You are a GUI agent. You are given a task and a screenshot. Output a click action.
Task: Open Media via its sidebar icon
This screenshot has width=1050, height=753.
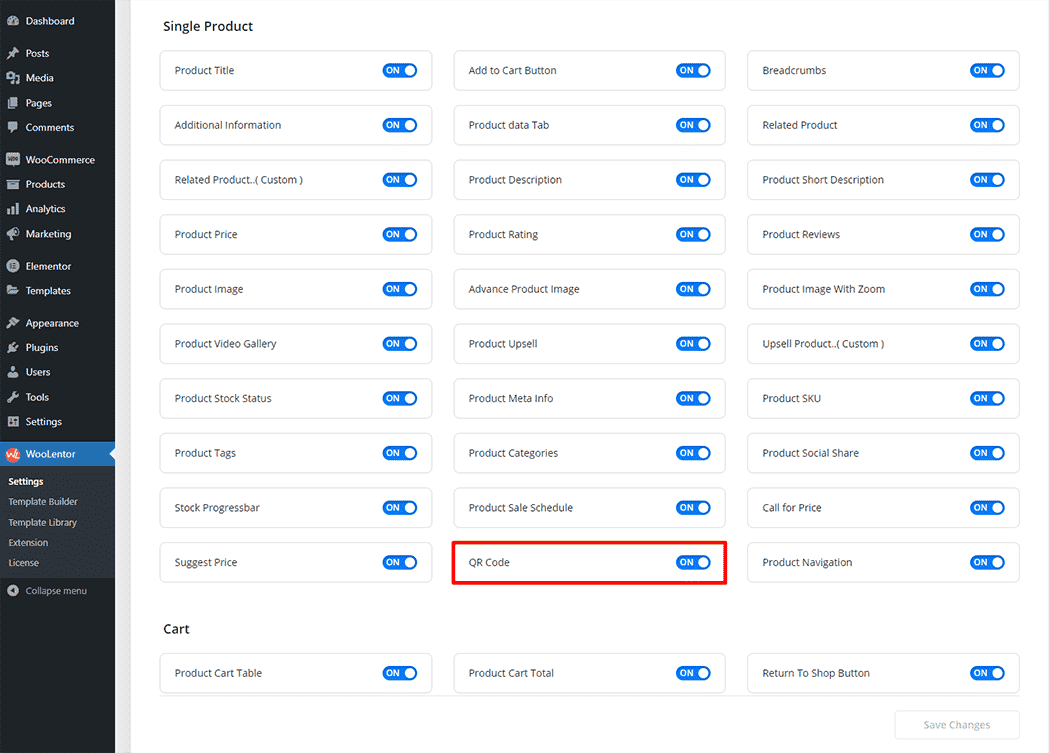click(13, 78)
